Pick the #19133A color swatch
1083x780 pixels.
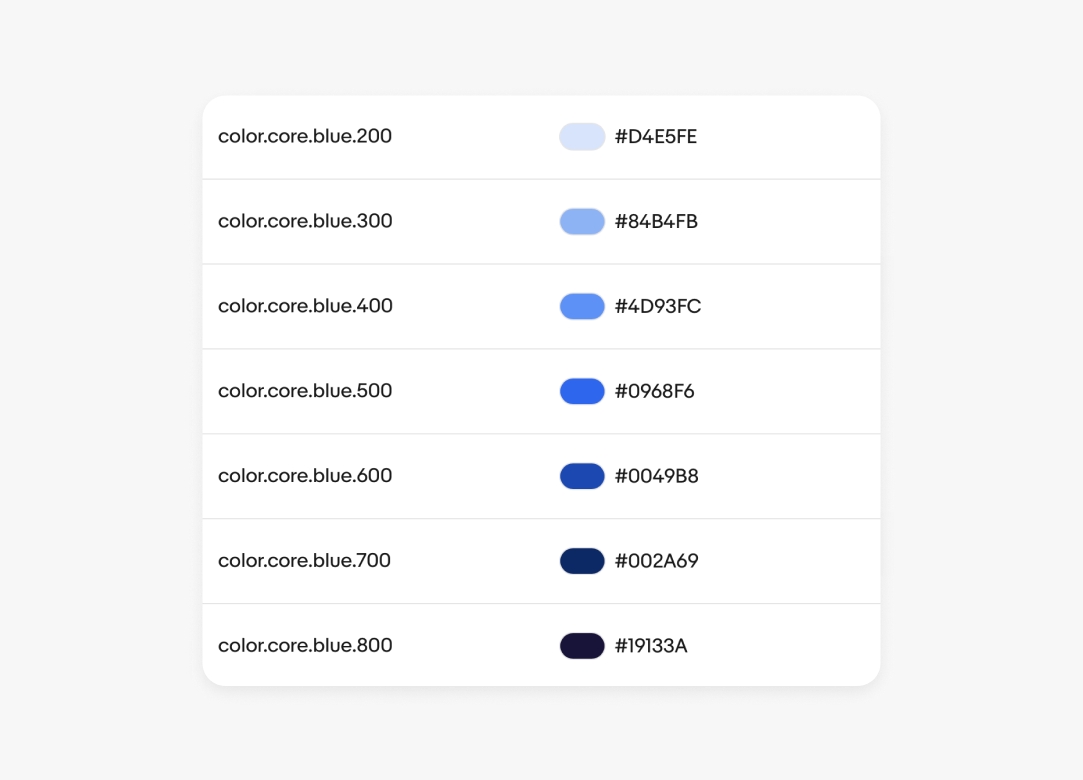(582, 646)
